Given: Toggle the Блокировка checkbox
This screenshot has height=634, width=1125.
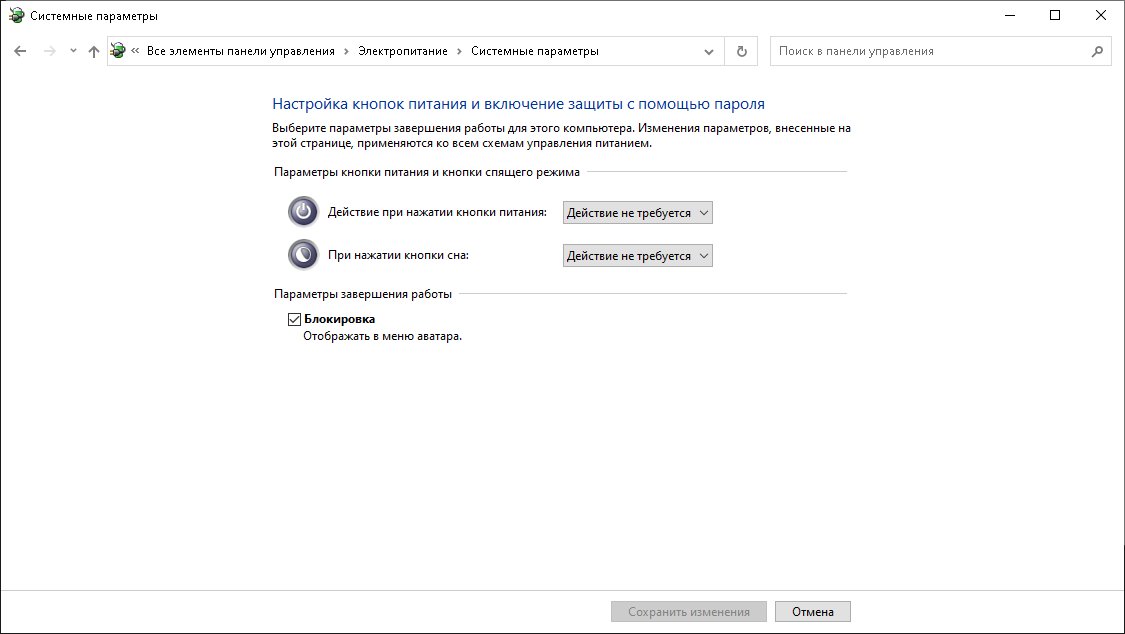Looking at the screenshot, I should tap(294, 319).
